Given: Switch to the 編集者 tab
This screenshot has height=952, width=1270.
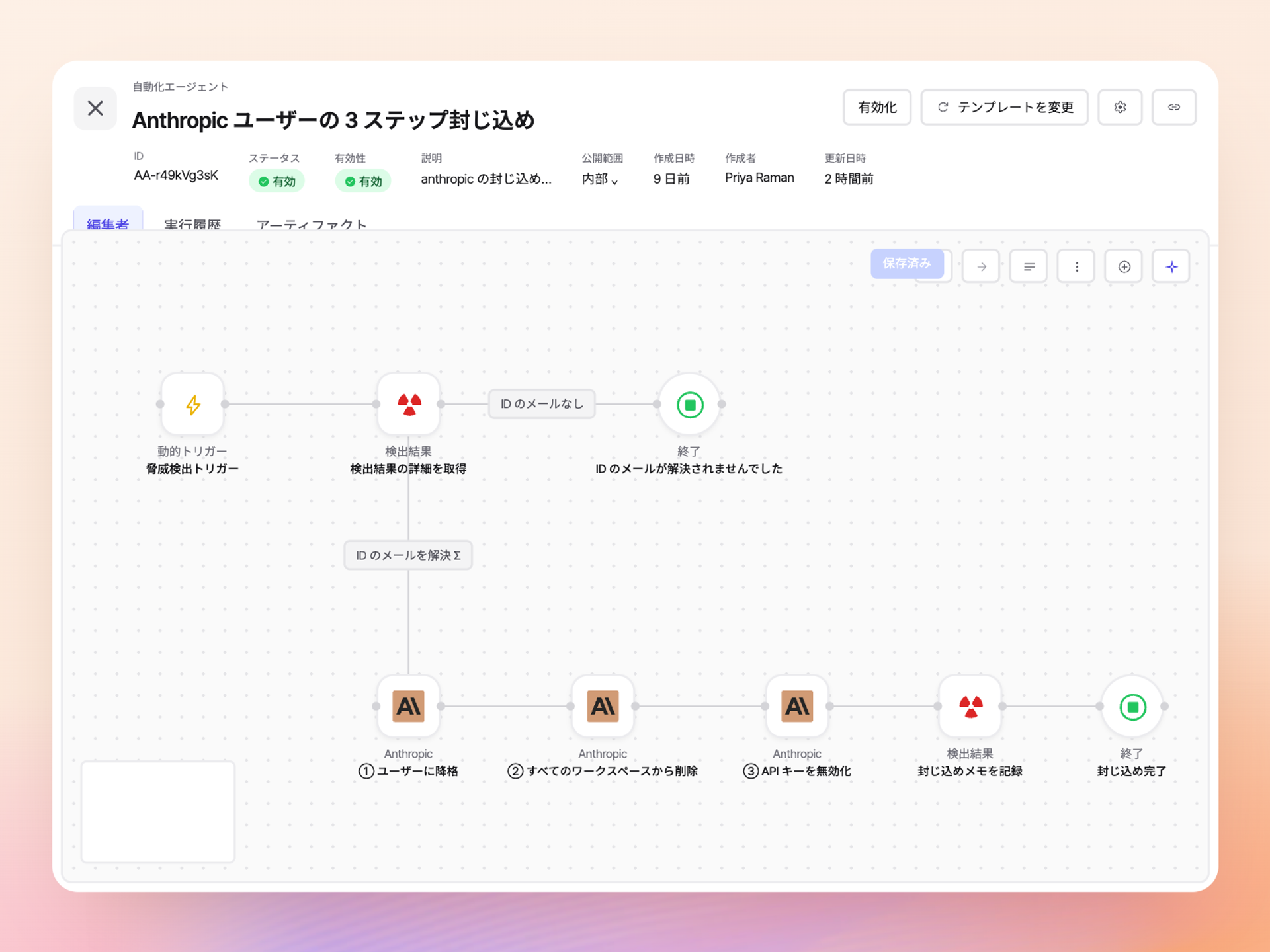Looking at the screenshot, I should point(108,223).
